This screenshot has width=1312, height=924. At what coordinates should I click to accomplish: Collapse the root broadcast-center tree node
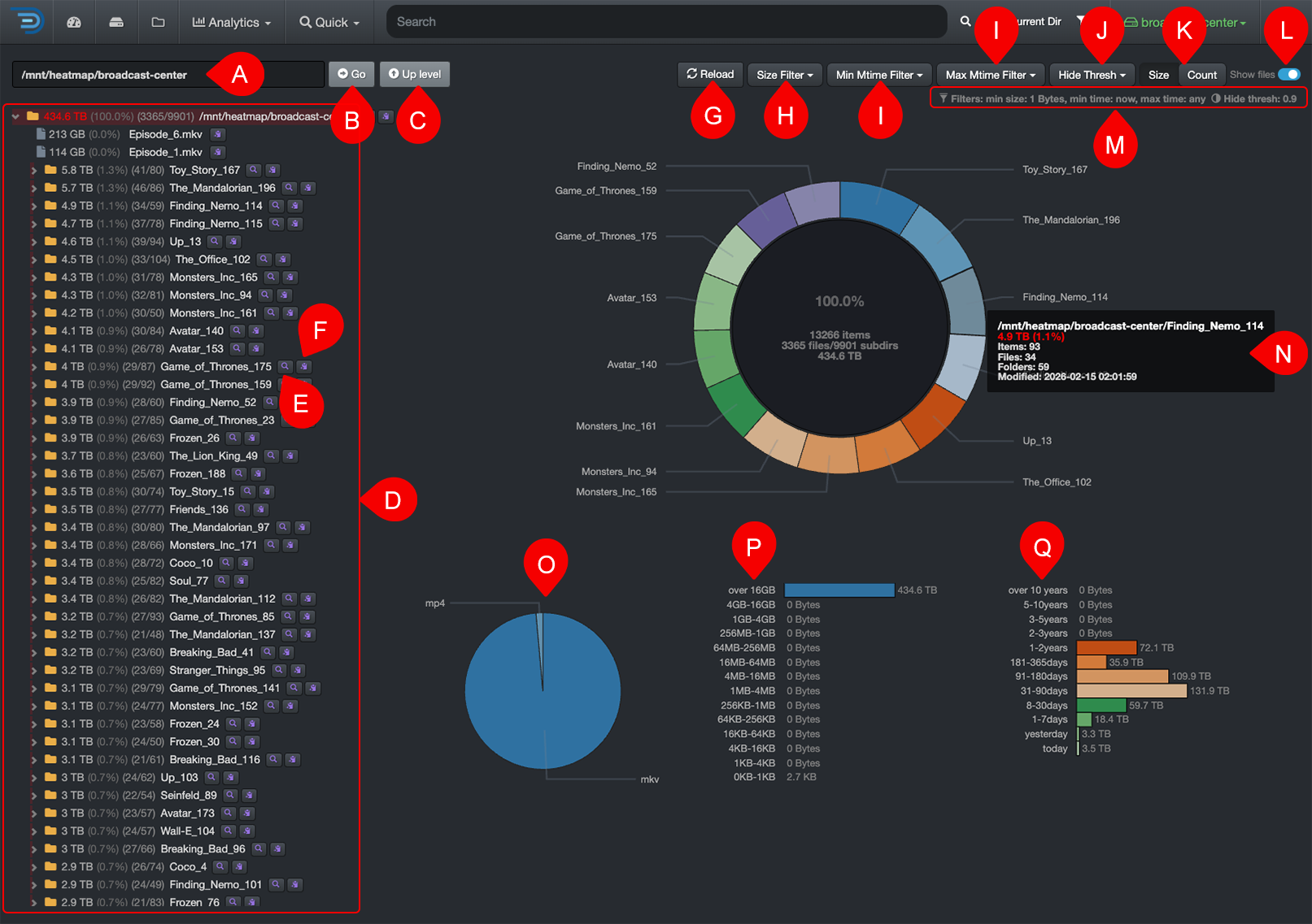click(15, 116)
